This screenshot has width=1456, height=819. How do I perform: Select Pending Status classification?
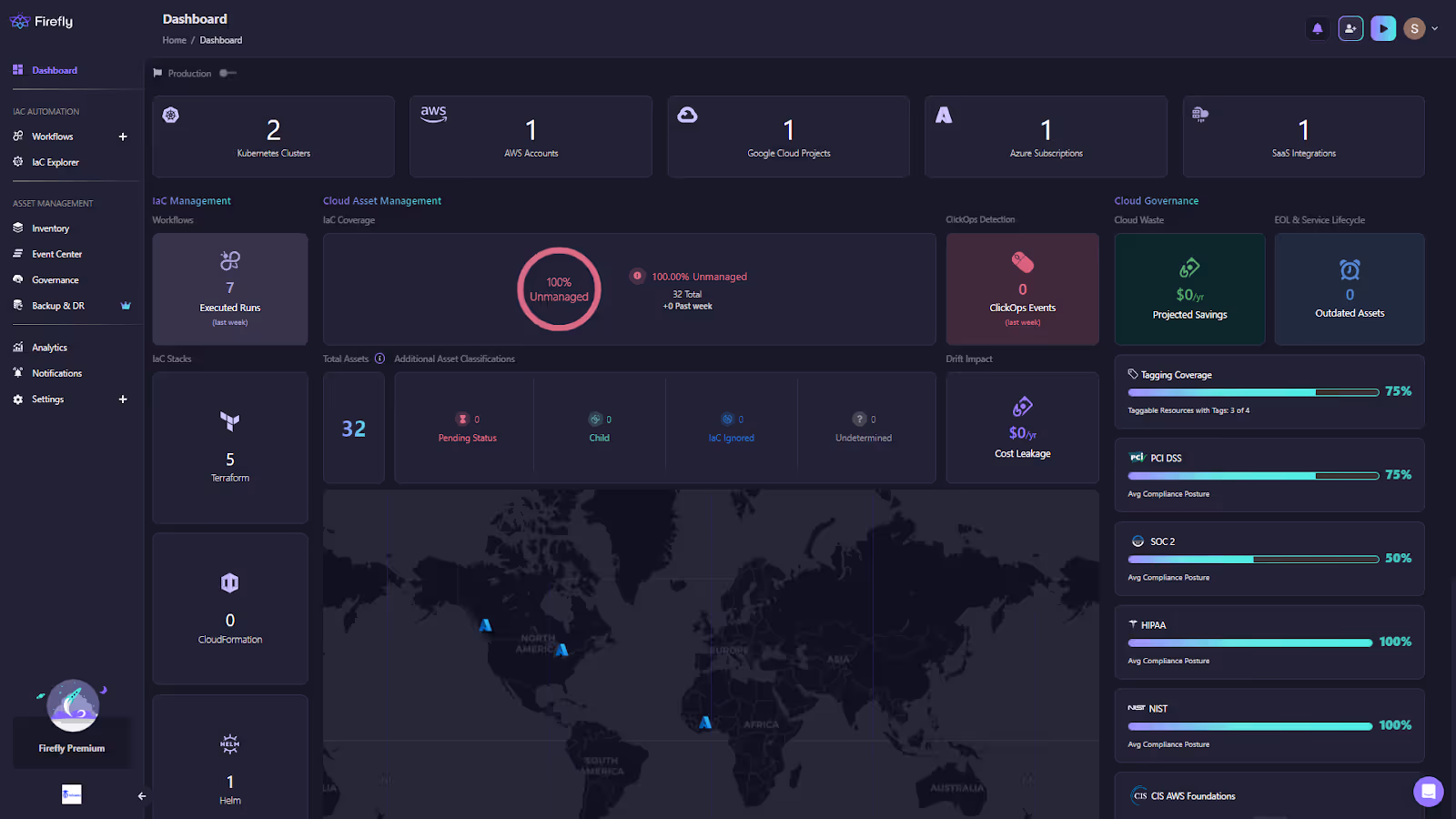pos(468,428)
